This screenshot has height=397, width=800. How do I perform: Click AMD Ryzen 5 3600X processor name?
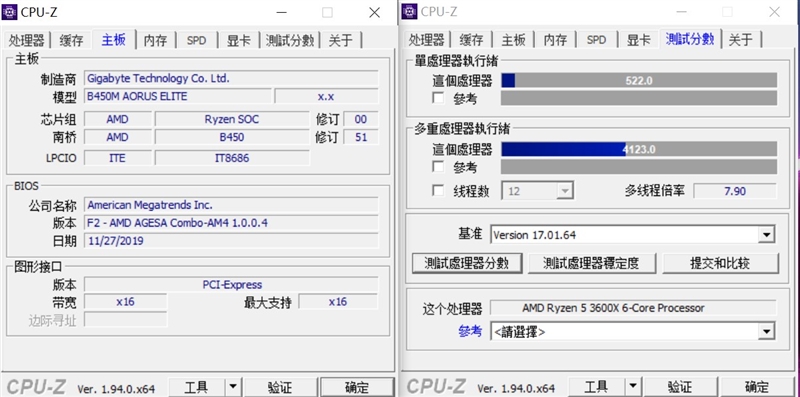(633, 308)
